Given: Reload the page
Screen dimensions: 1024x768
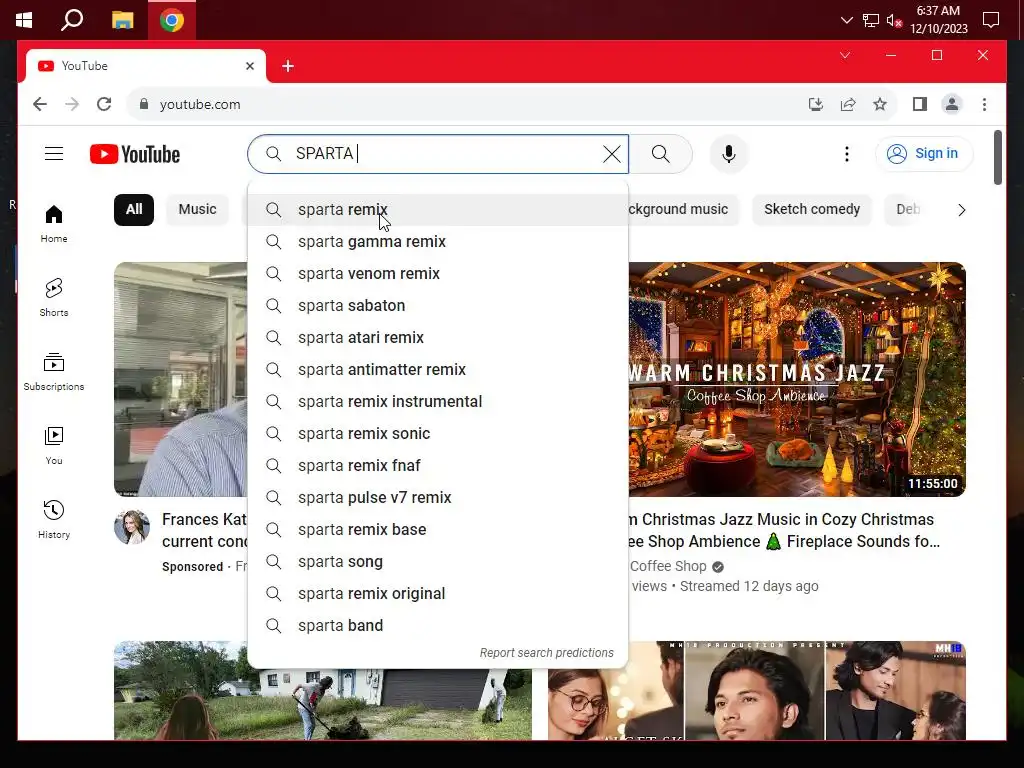Looking at the screenshot, I should [104, 104].
